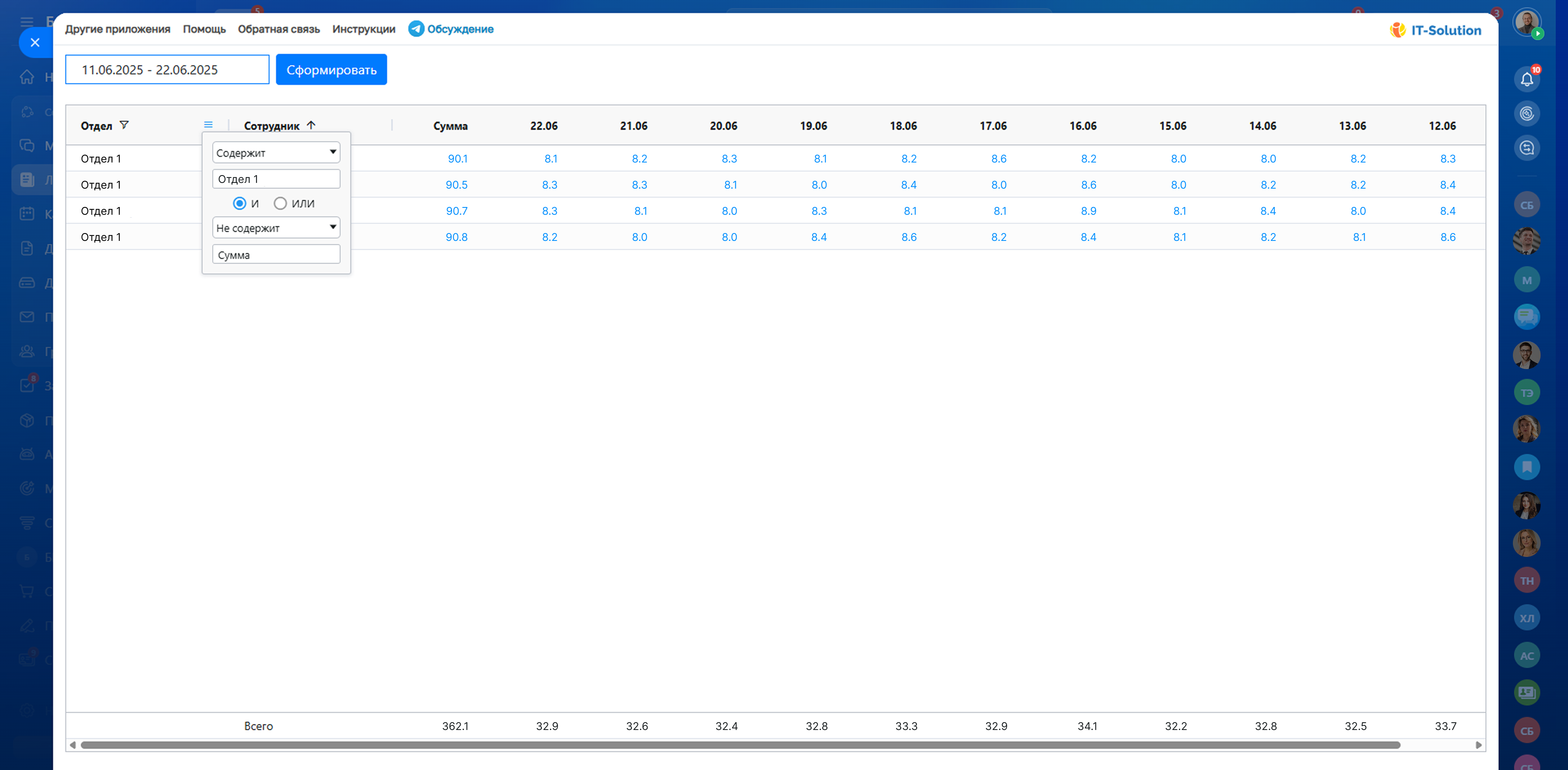
Task: Click the sort arrow beside Сотрудник
Action: point(311,125)
